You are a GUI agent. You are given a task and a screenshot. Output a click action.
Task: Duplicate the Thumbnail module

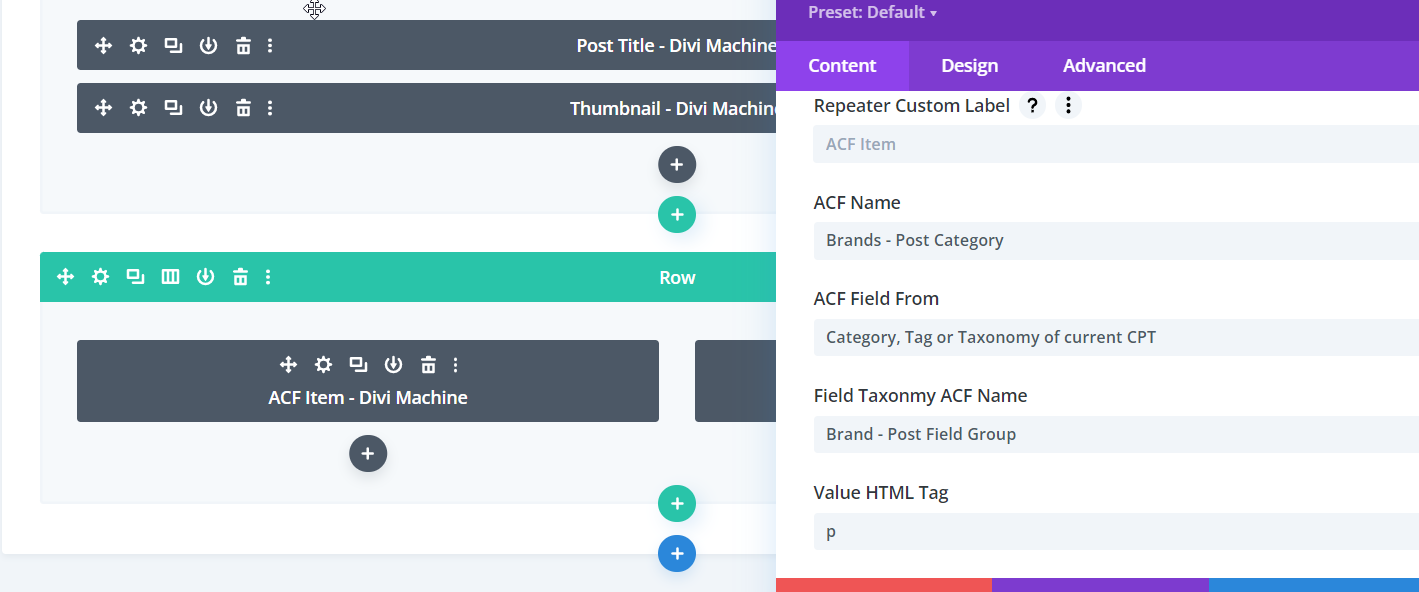173,108
